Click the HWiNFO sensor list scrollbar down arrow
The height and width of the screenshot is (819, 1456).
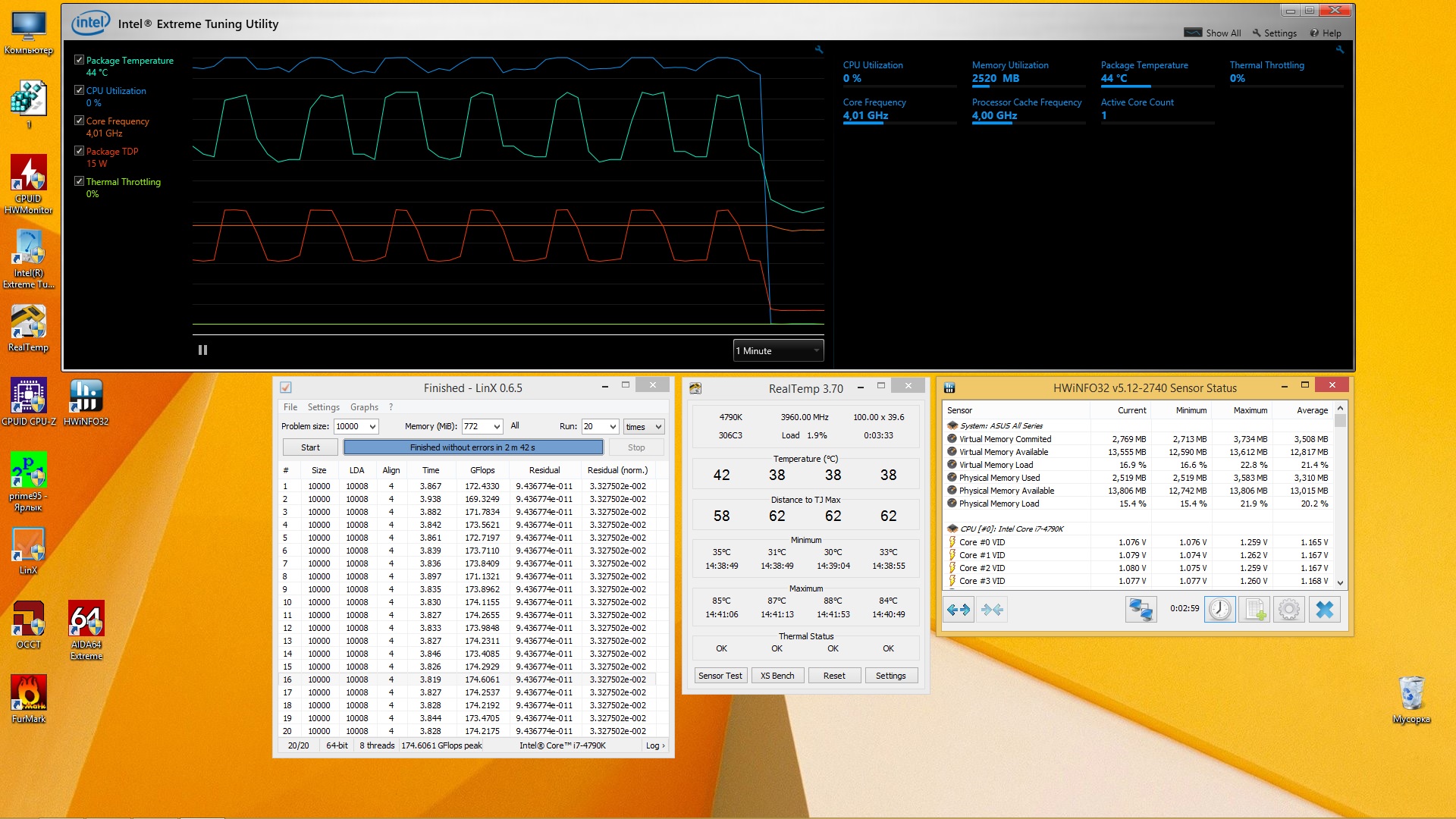point(1340,582)
